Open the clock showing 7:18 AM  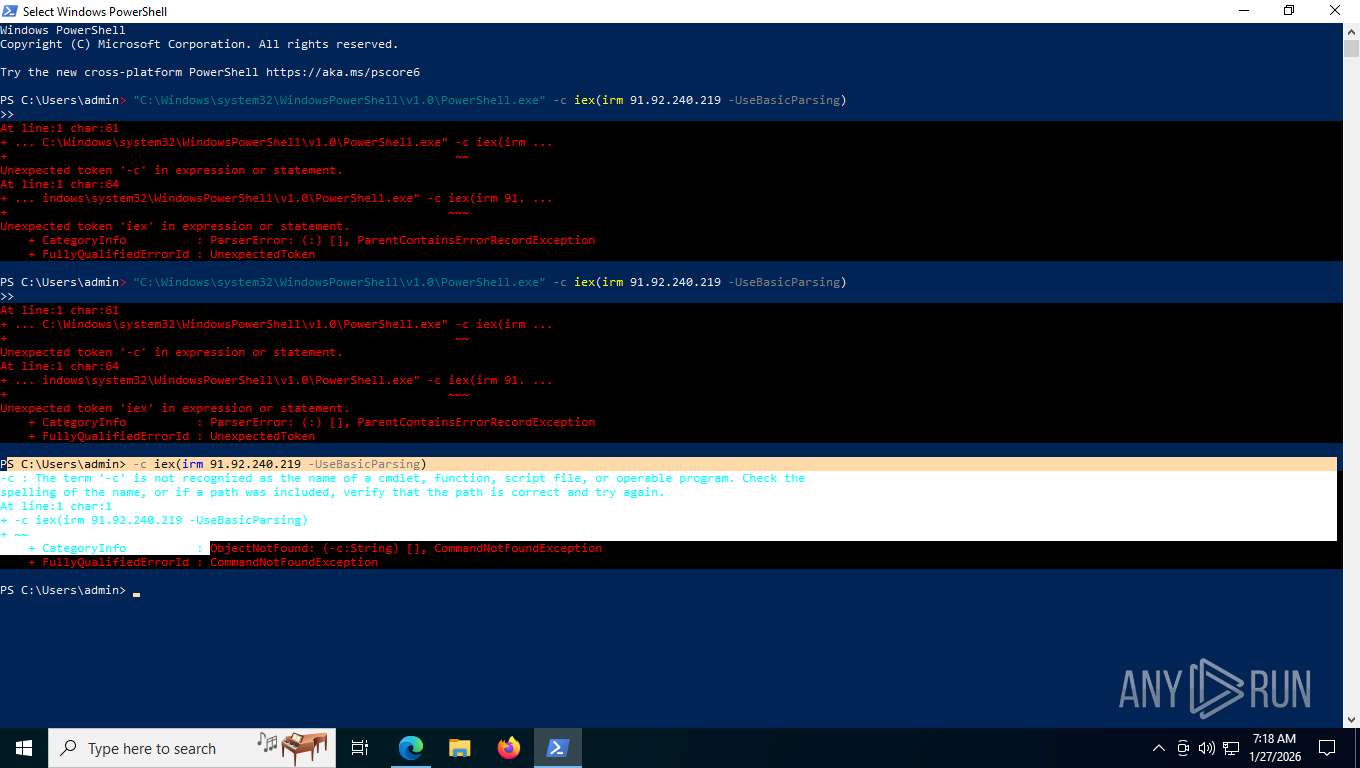coord(1273,748)
